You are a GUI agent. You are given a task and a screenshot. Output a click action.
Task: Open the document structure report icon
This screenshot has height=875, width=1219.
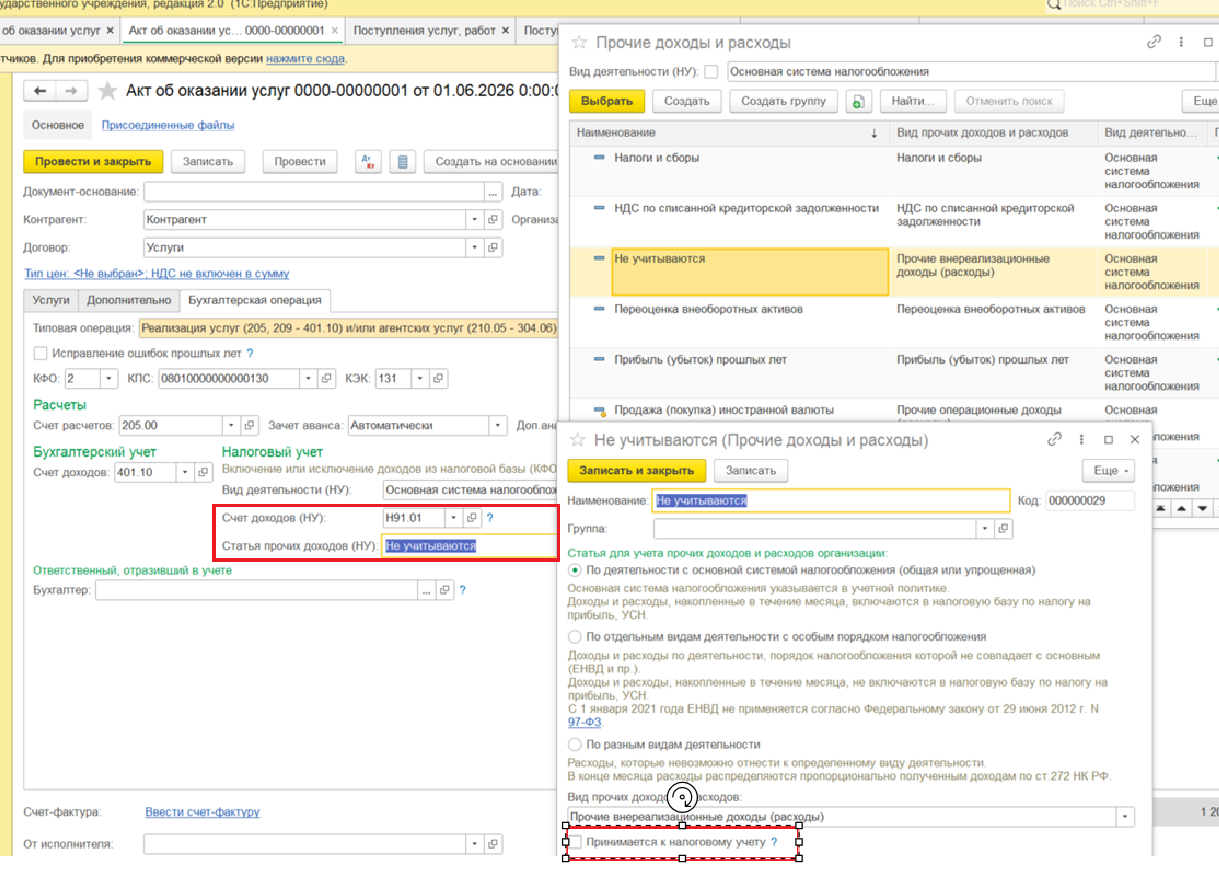402,161
